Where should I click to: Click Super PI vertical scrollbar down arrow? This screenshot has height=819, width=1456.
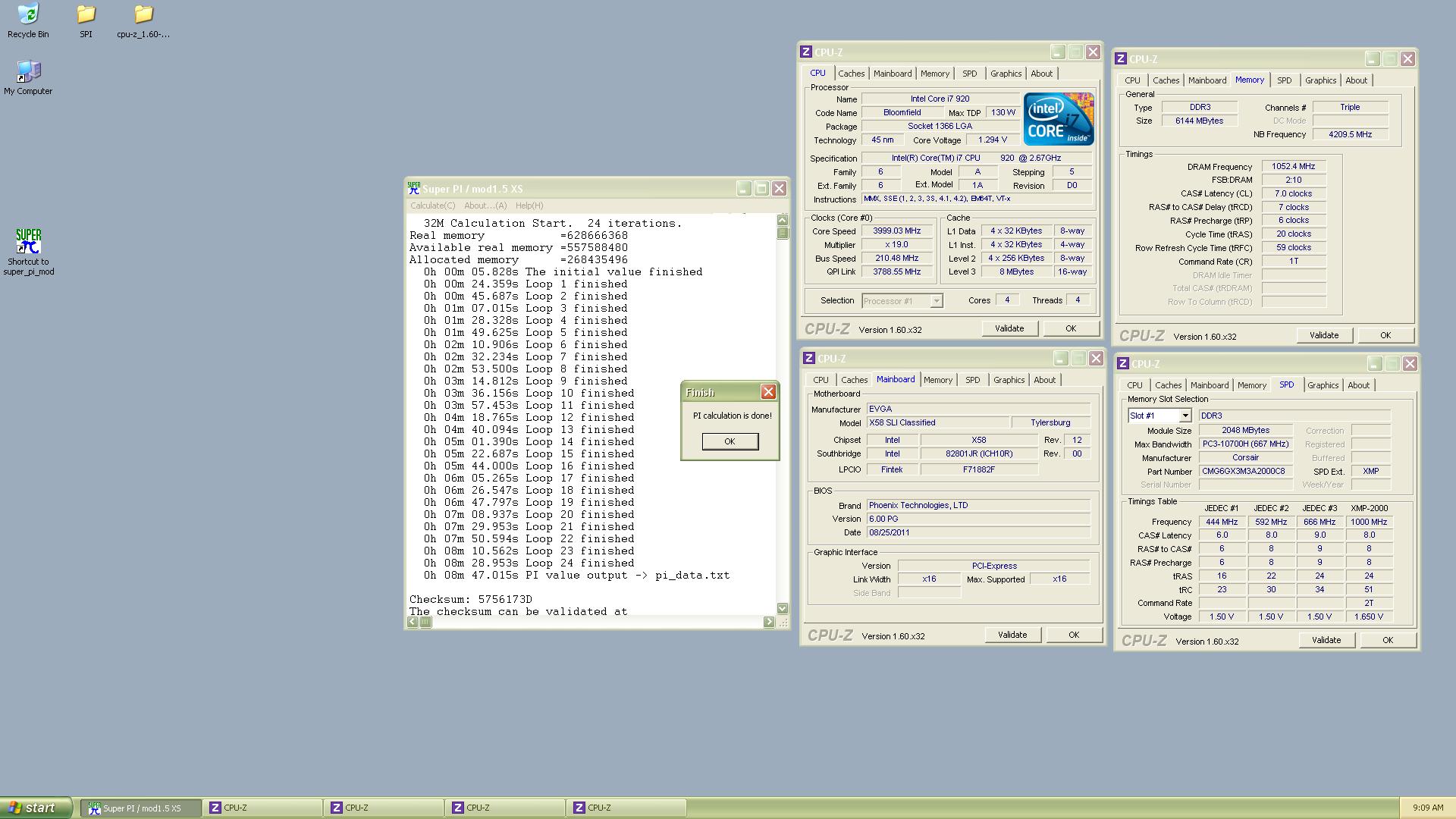[x=783, y=608]
